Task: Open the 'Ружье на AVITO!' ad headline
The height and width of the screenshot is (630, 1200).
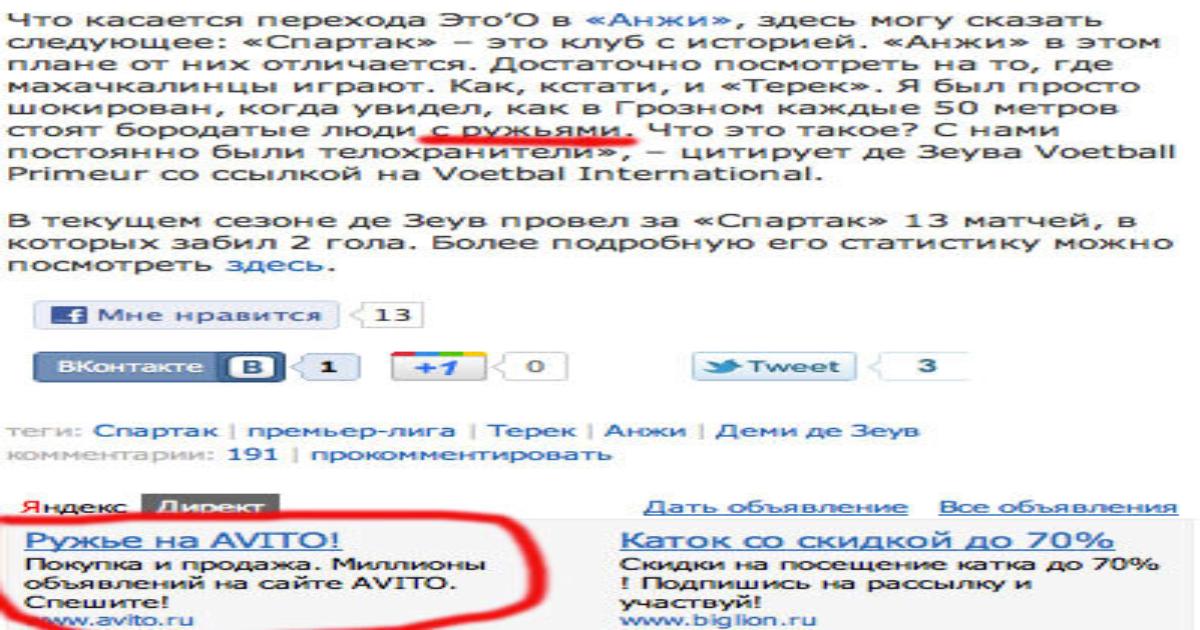Action: point(182,541)
